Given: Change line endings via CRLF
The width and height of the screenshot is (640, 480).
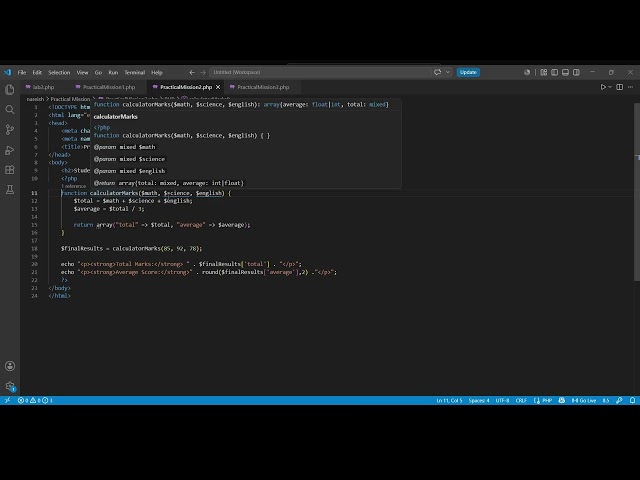Looking at the screenshot, I should 521,400.
